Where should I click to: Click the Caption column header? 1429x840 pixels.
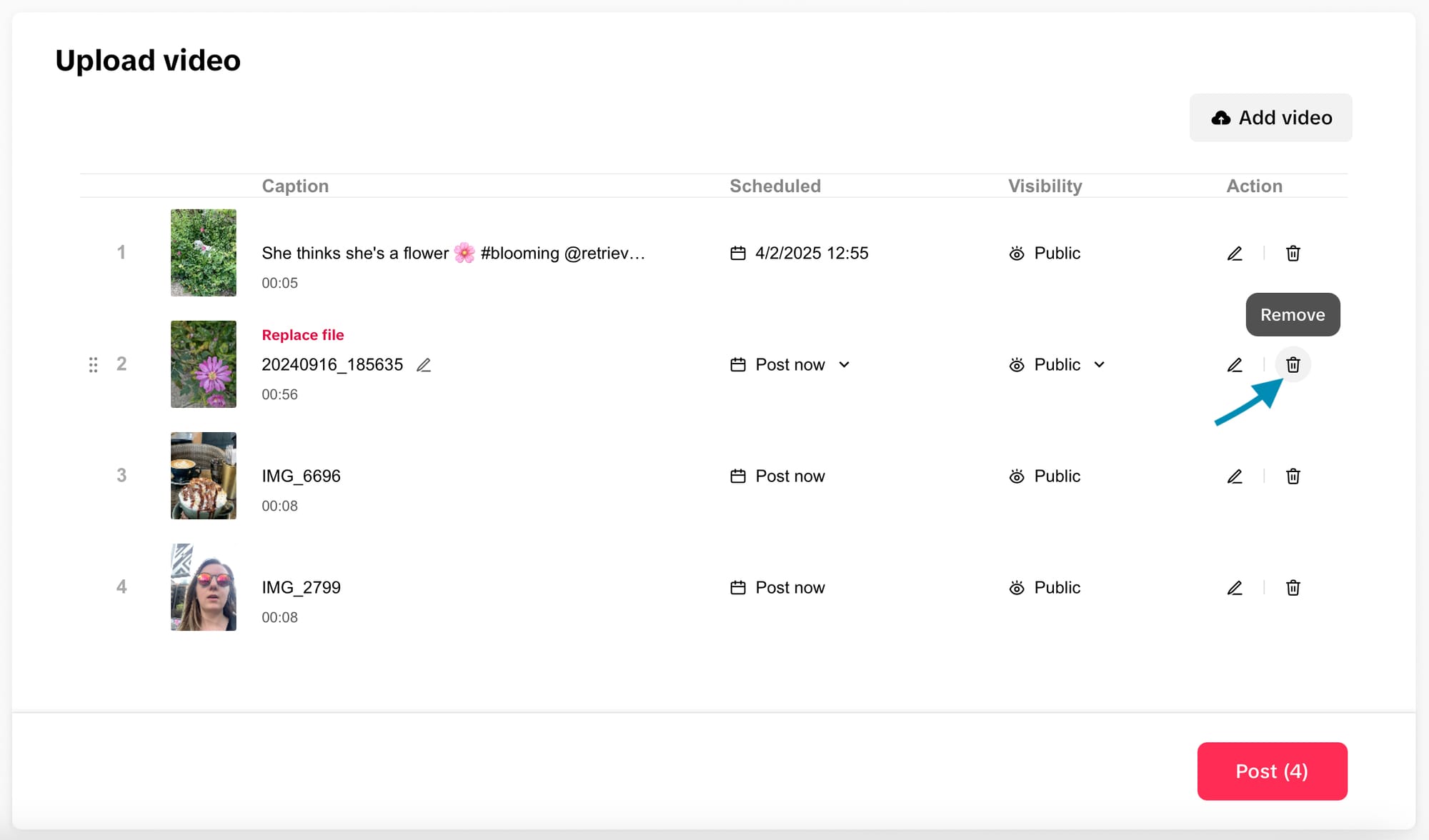tap(295, 186)
